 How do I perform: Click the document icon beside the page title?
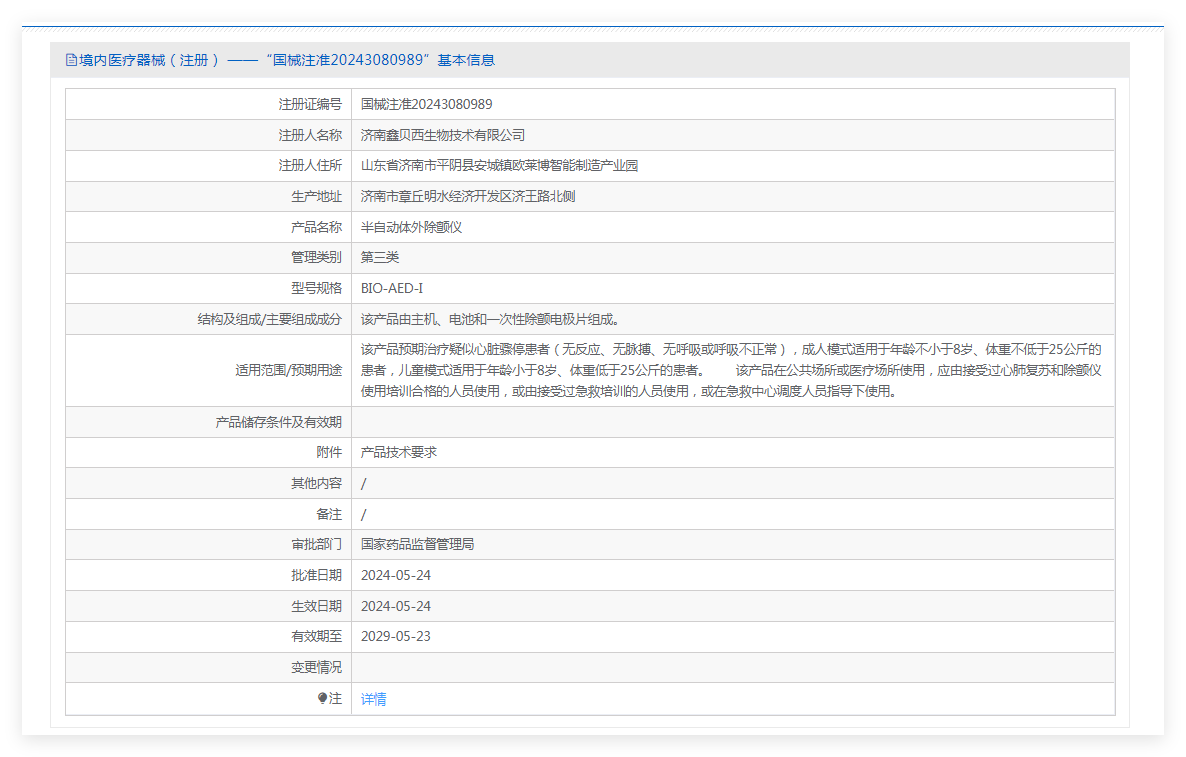[71, 60]
